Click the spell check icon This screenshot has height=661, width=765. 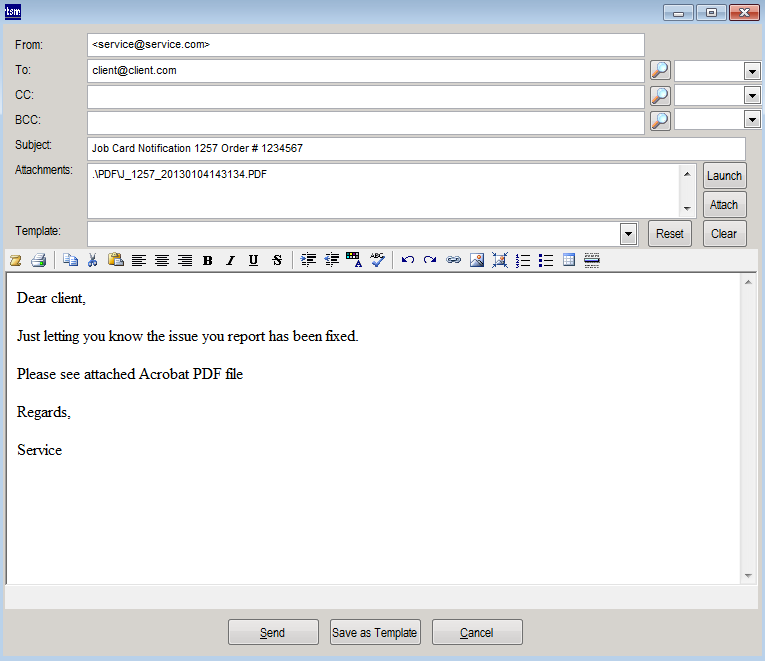click(377, 260)
